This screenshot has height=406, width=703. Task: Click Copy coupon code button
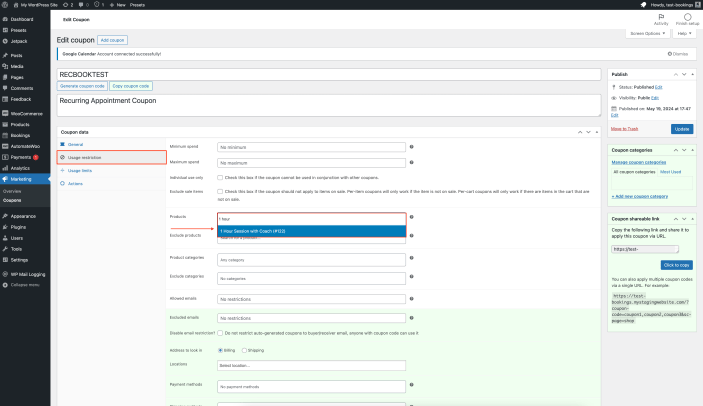[x=130, y=86]
